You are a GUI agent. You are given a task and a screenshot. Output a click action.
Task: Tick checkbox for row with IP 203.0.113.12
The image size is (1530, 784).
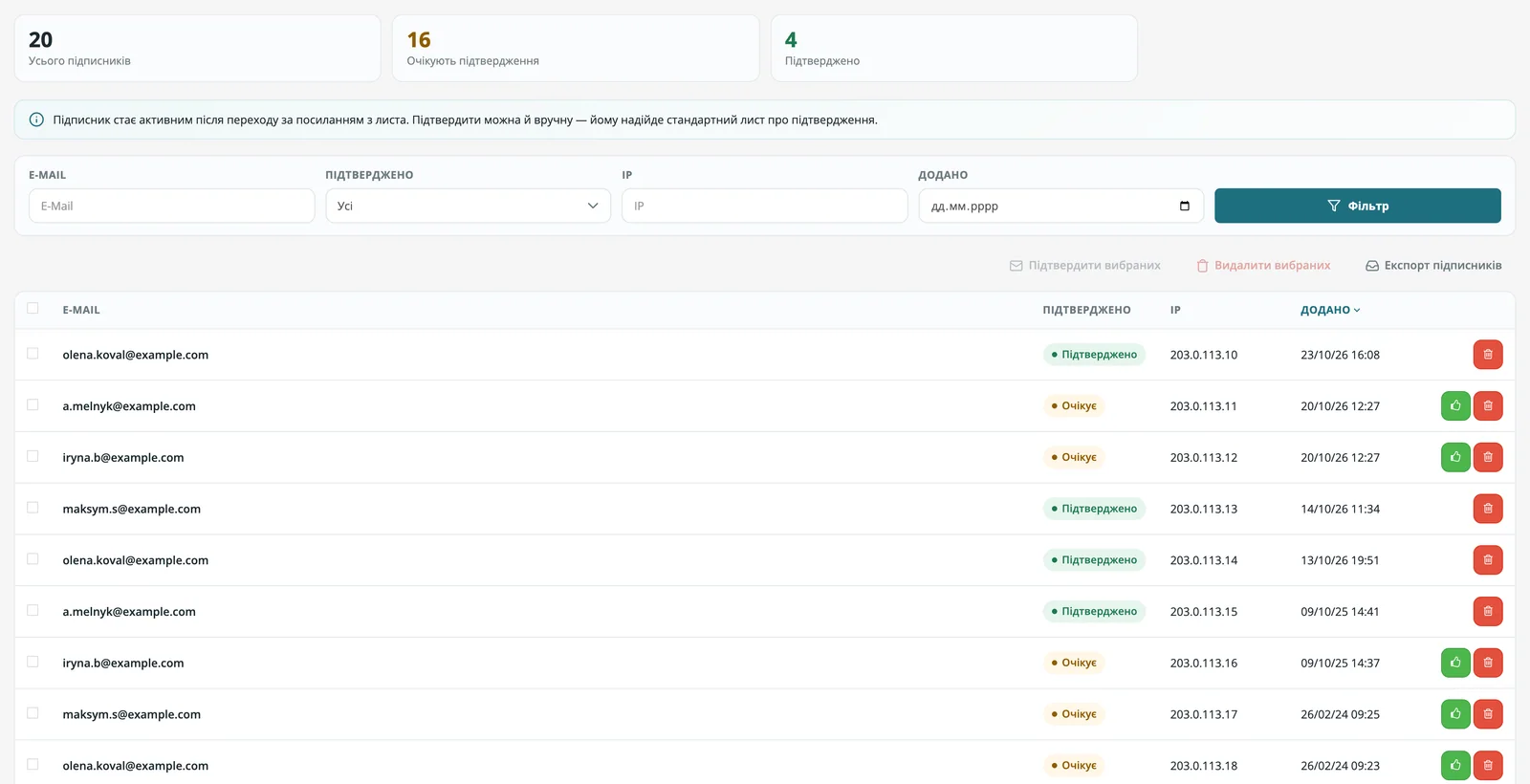point(33,456)
